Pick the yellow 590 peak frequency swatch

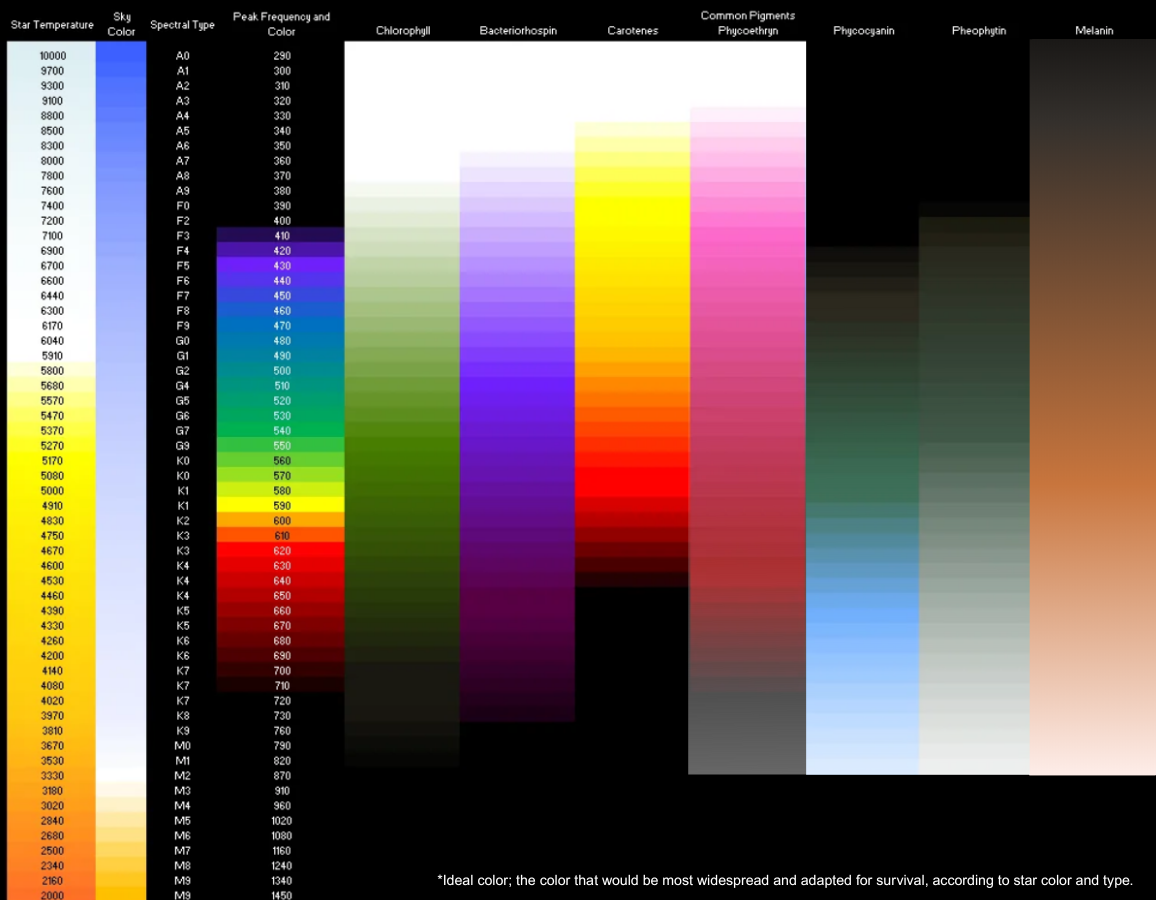[280, 506]
